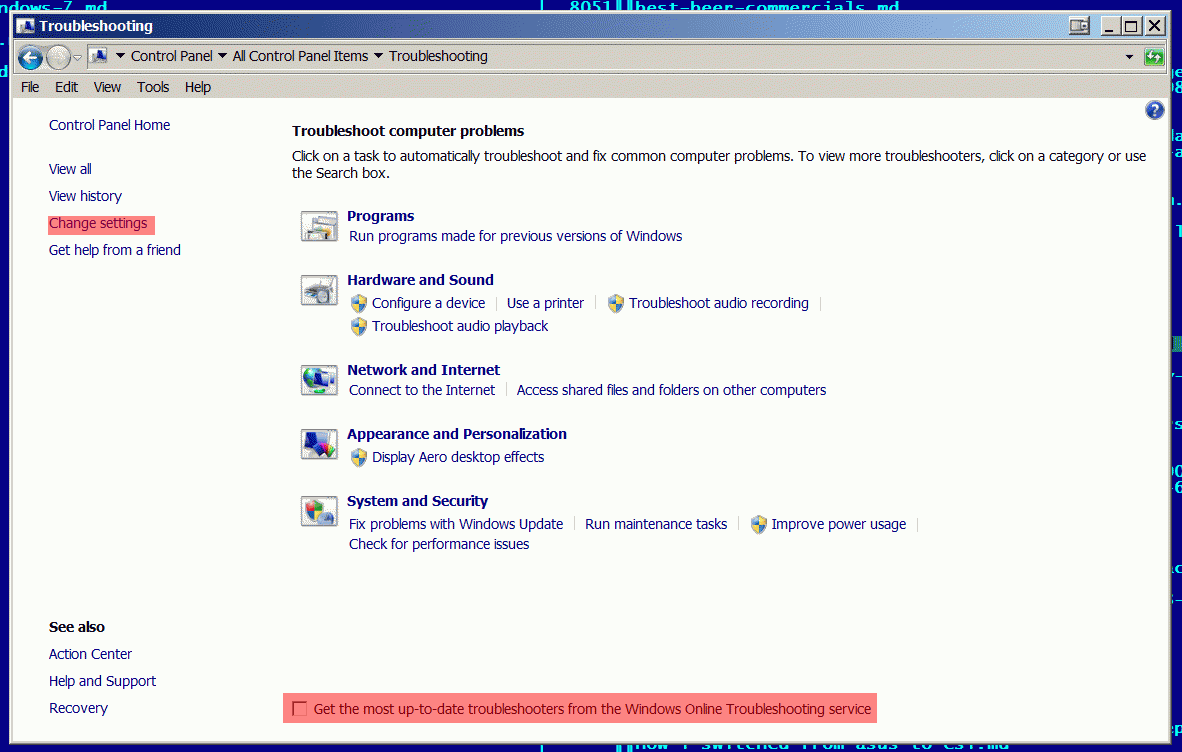This screenshot has height=752, width=1182.
Task: Click the shield icon beside Configure a device
Action: [x=359, y=304]
